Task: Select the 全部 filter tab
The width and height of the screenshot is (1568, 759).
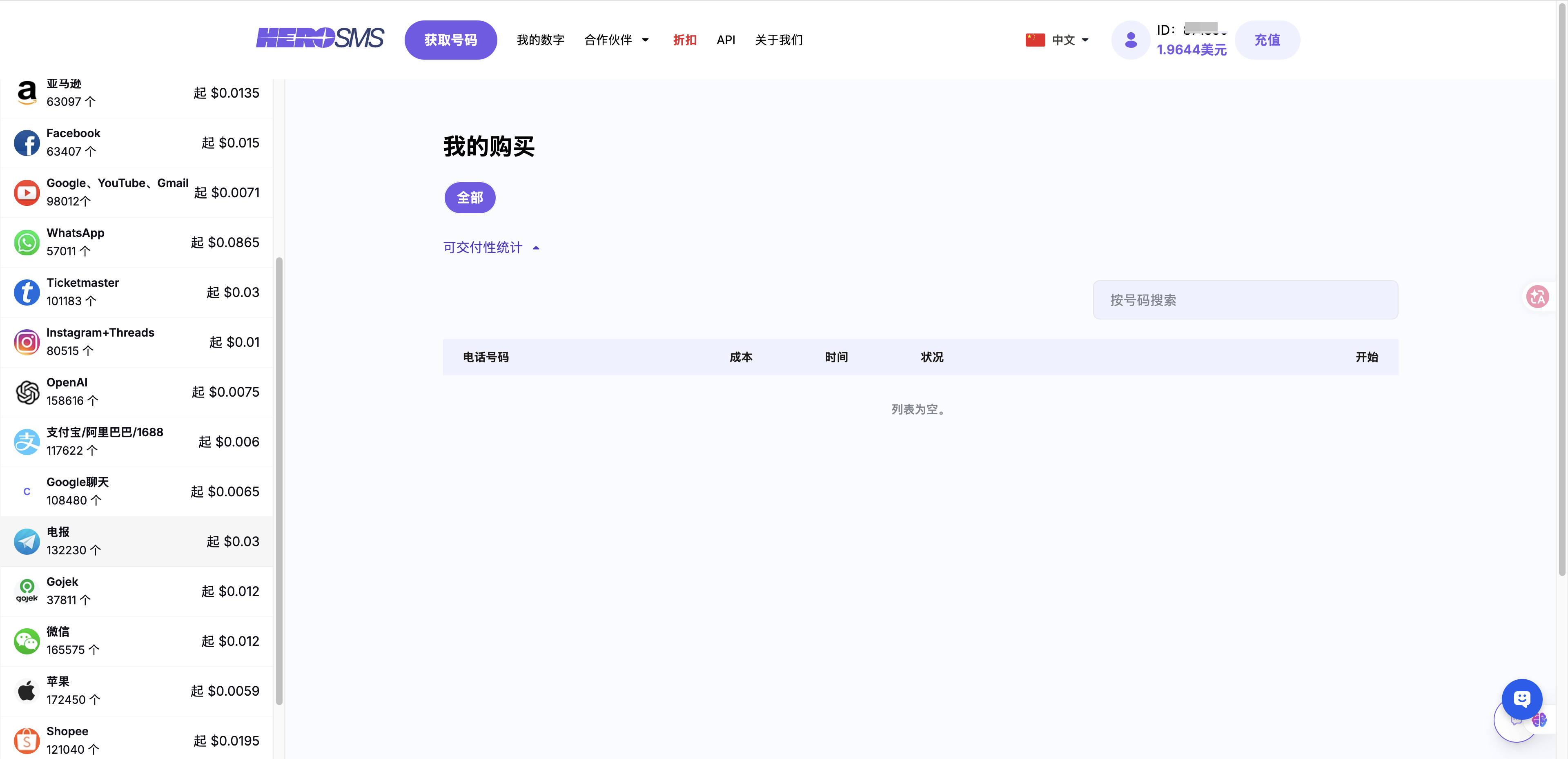Action: pyautogui.click(x=470, y=197)
